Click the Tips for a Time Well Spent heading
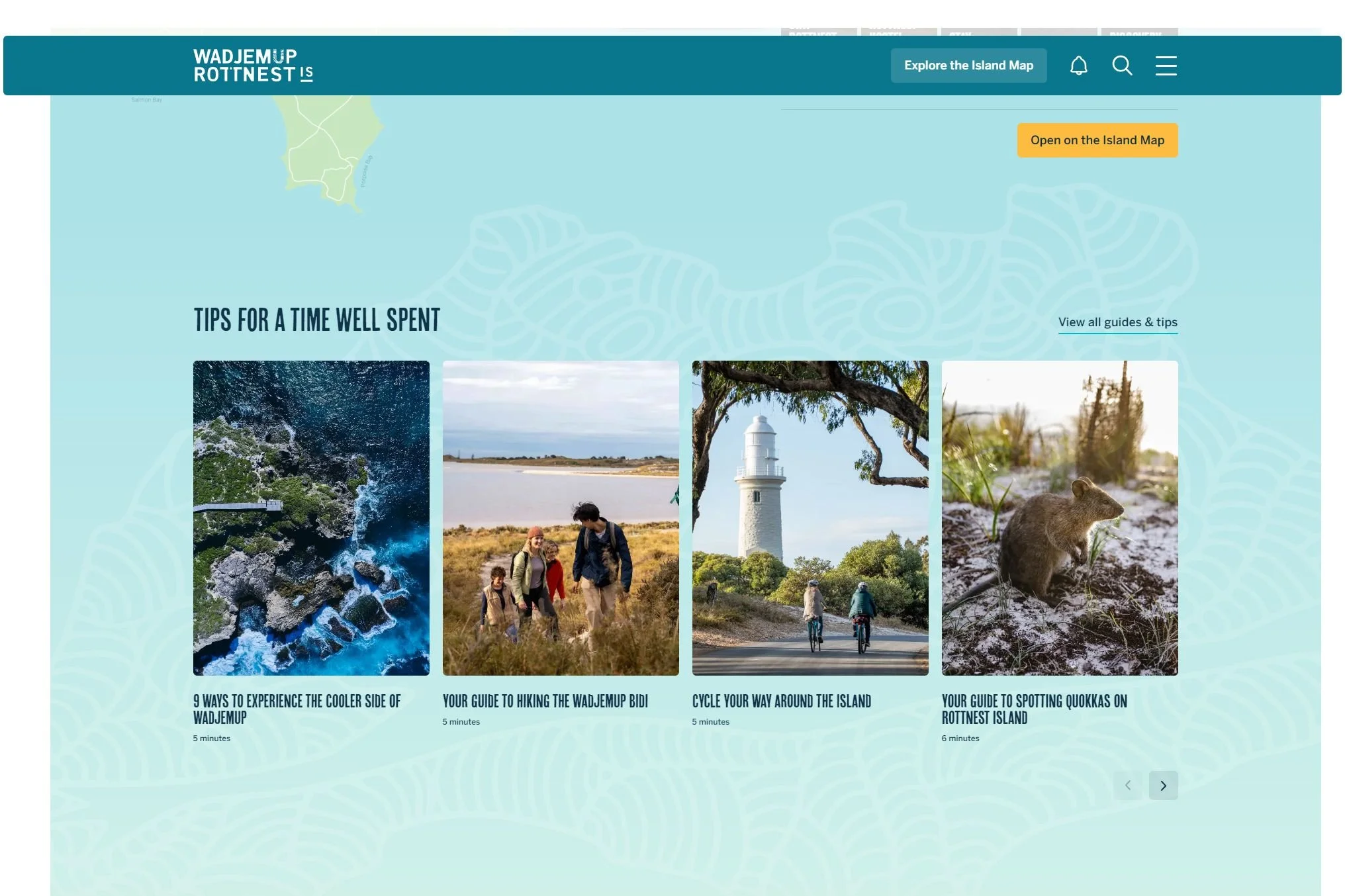The image size is (1345, 896). 316,320
